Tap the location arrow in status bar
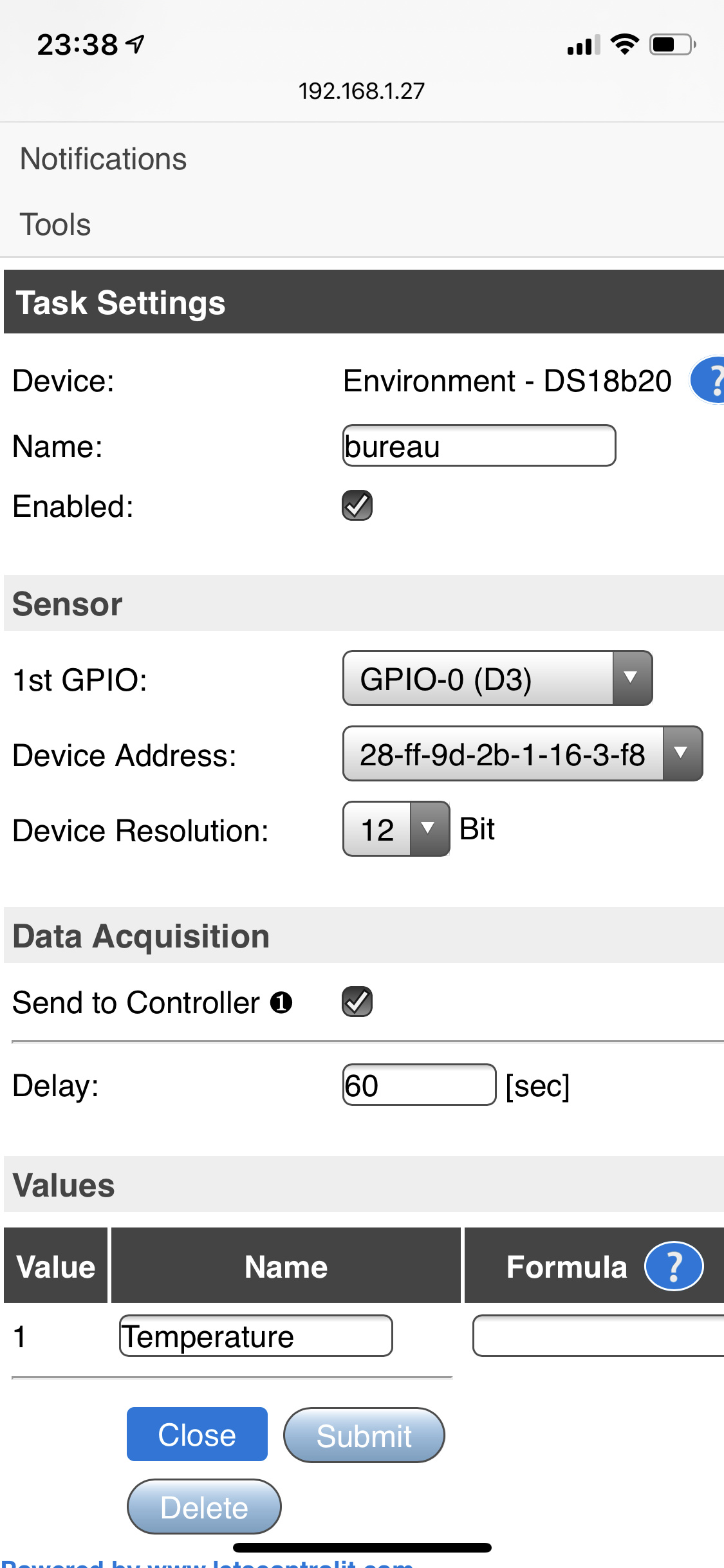This screenshot has width=724, height=1568. [135, 44]
